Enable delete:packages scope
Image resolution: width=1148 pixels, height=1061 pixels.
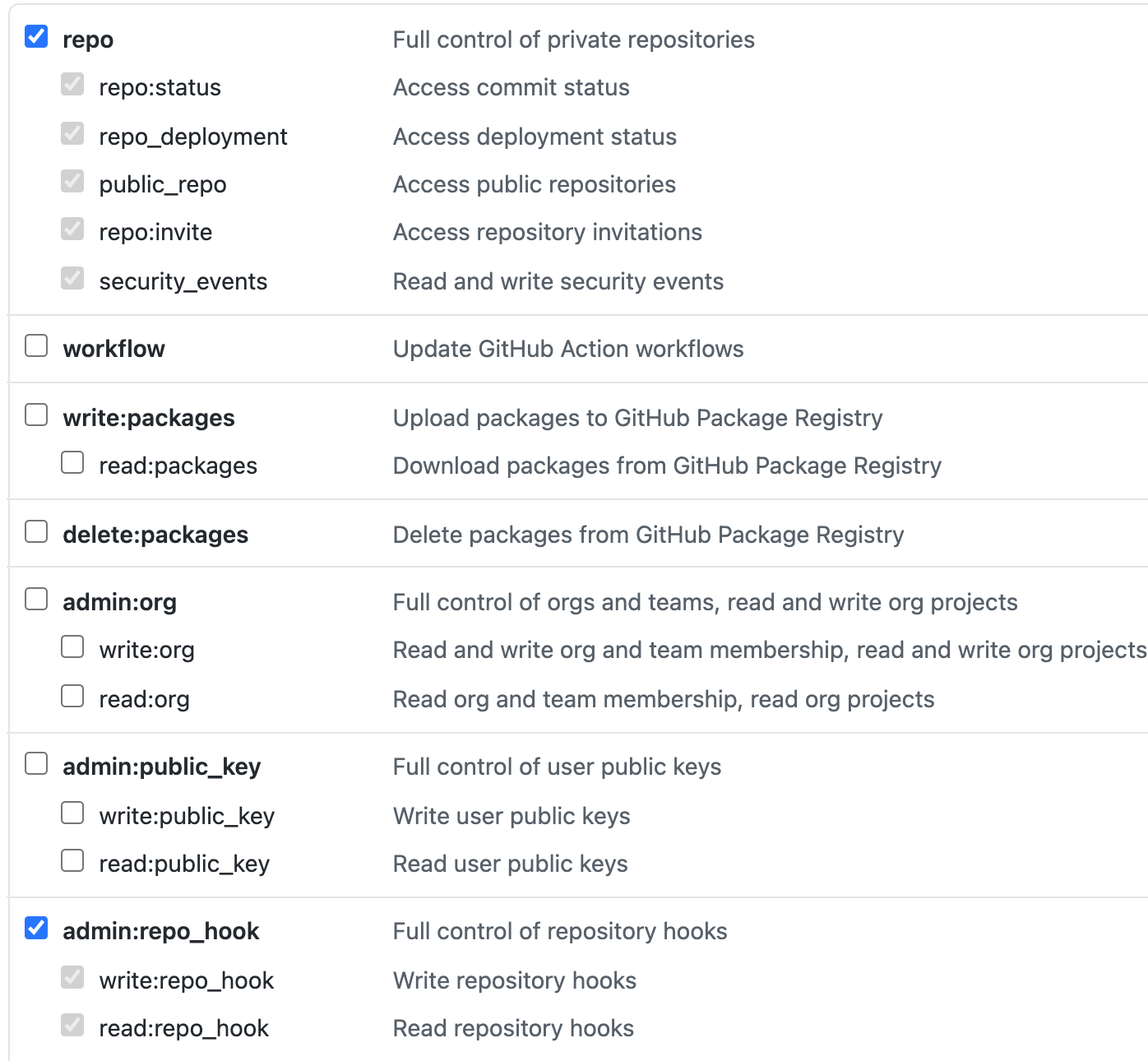coord(36,532)
